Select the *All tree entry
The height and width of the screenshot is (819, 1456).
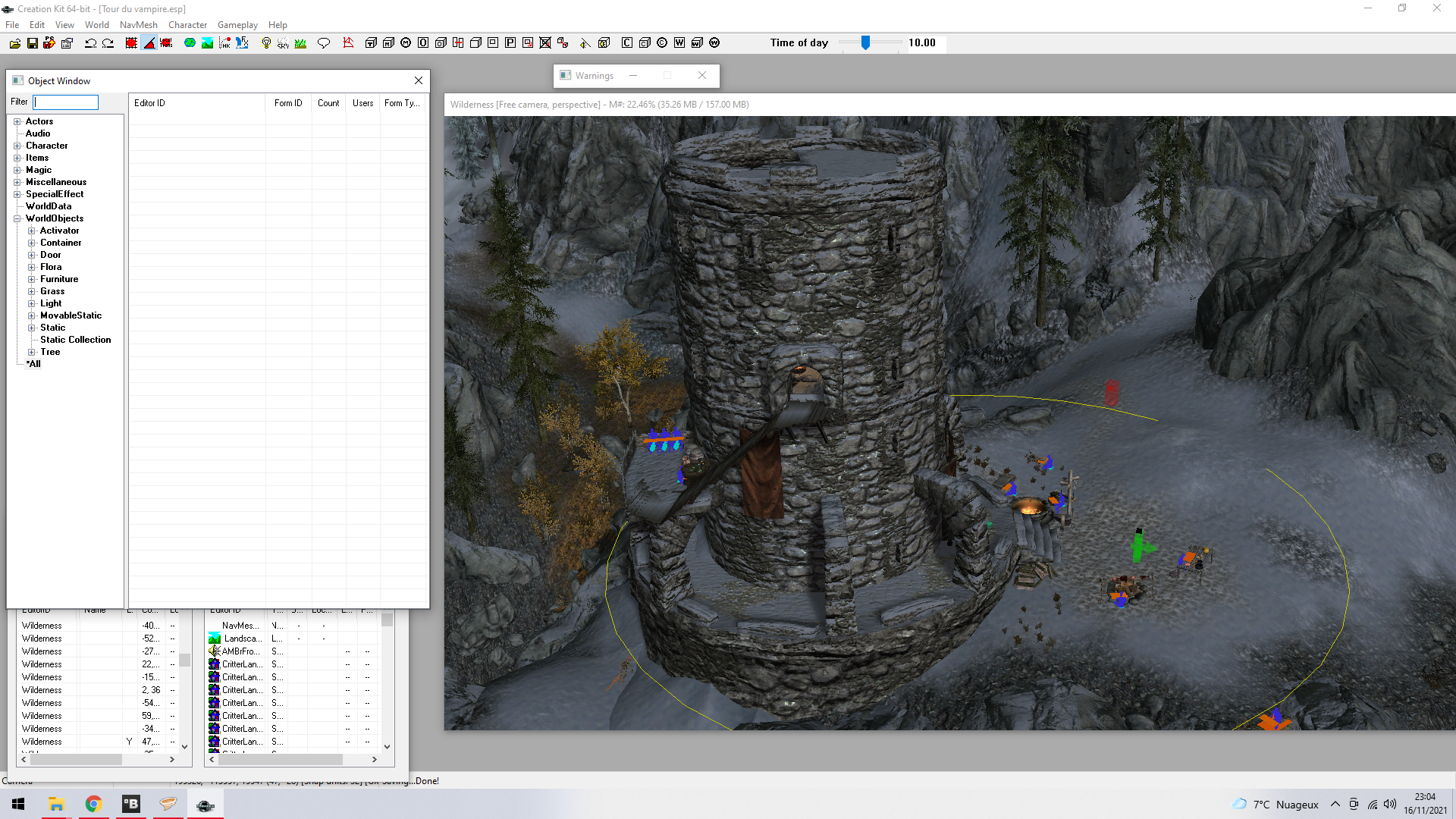[x=33, y=364]
